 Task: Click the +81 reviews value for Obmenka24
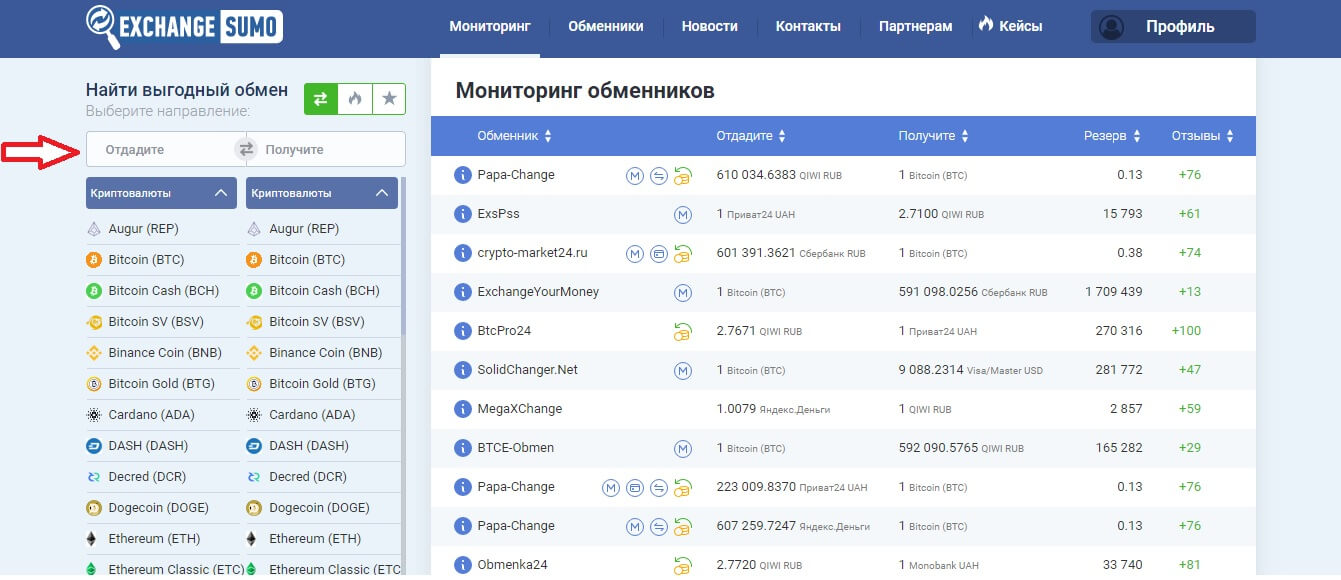pos(1190,565)
